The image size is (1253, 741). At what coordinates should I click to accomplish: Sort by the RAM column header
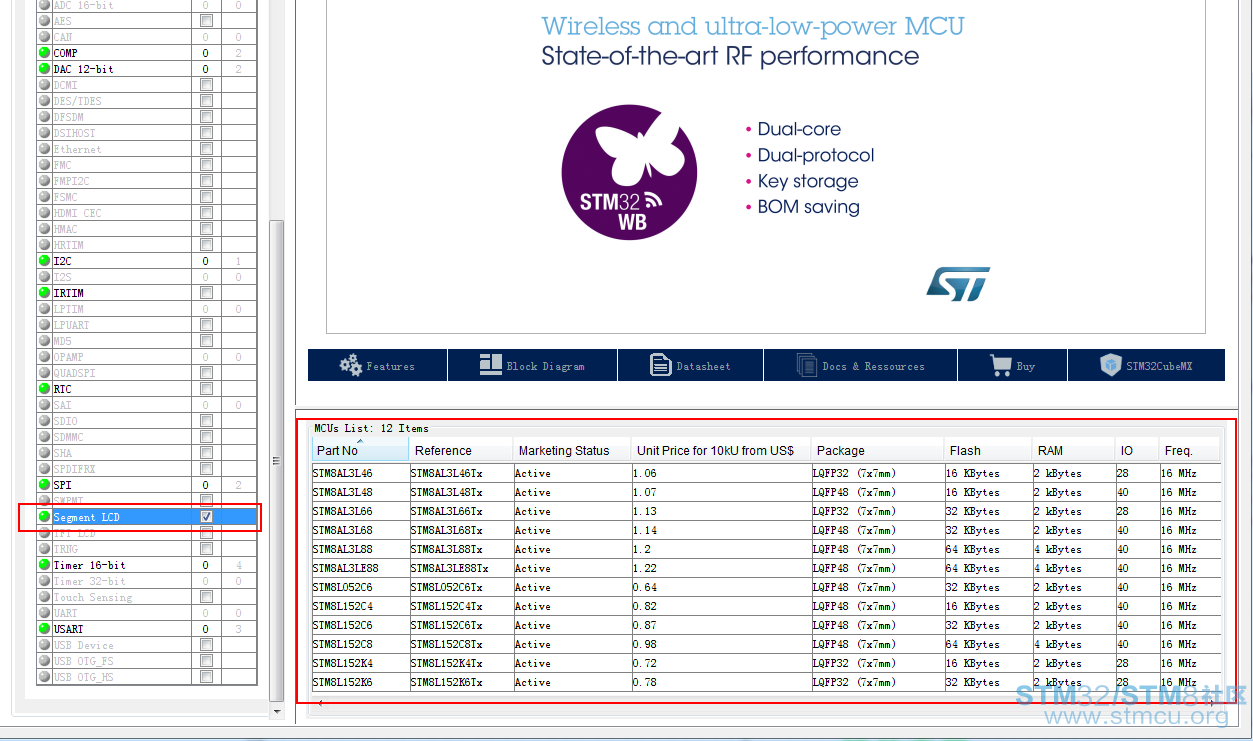tap(1074, 450)
